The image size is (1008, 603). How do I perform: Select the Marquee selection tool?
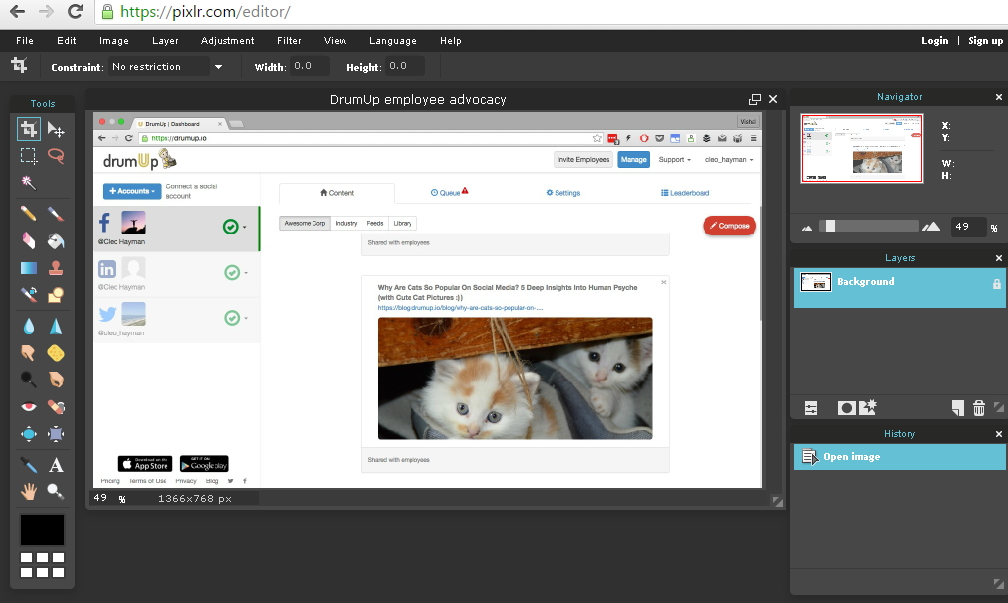pyautogui.click(x=28, y=156)
